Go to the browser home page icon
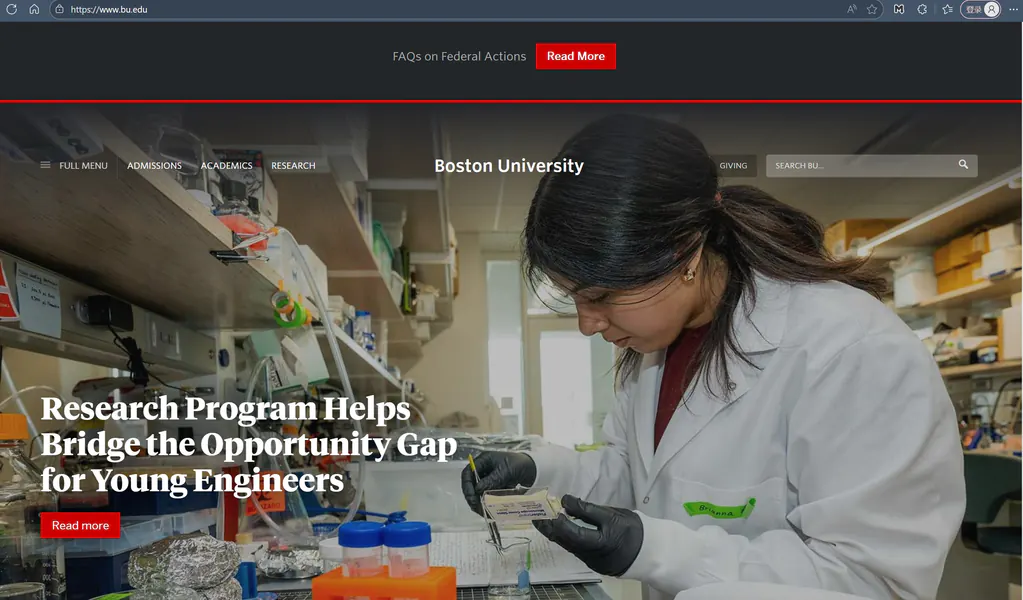1023x600 pixels. coord(34,9)
